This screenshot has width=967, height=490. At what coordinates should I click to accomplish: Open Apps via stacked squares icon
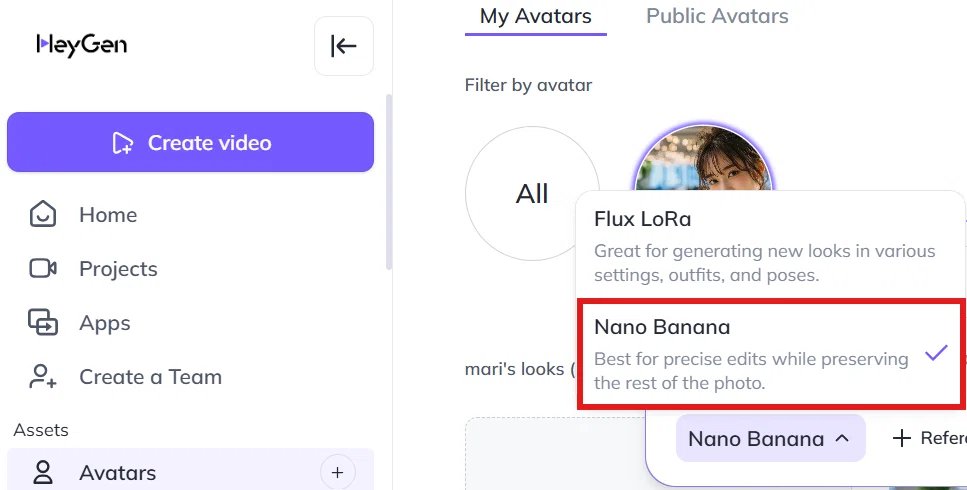pos(43,322)
